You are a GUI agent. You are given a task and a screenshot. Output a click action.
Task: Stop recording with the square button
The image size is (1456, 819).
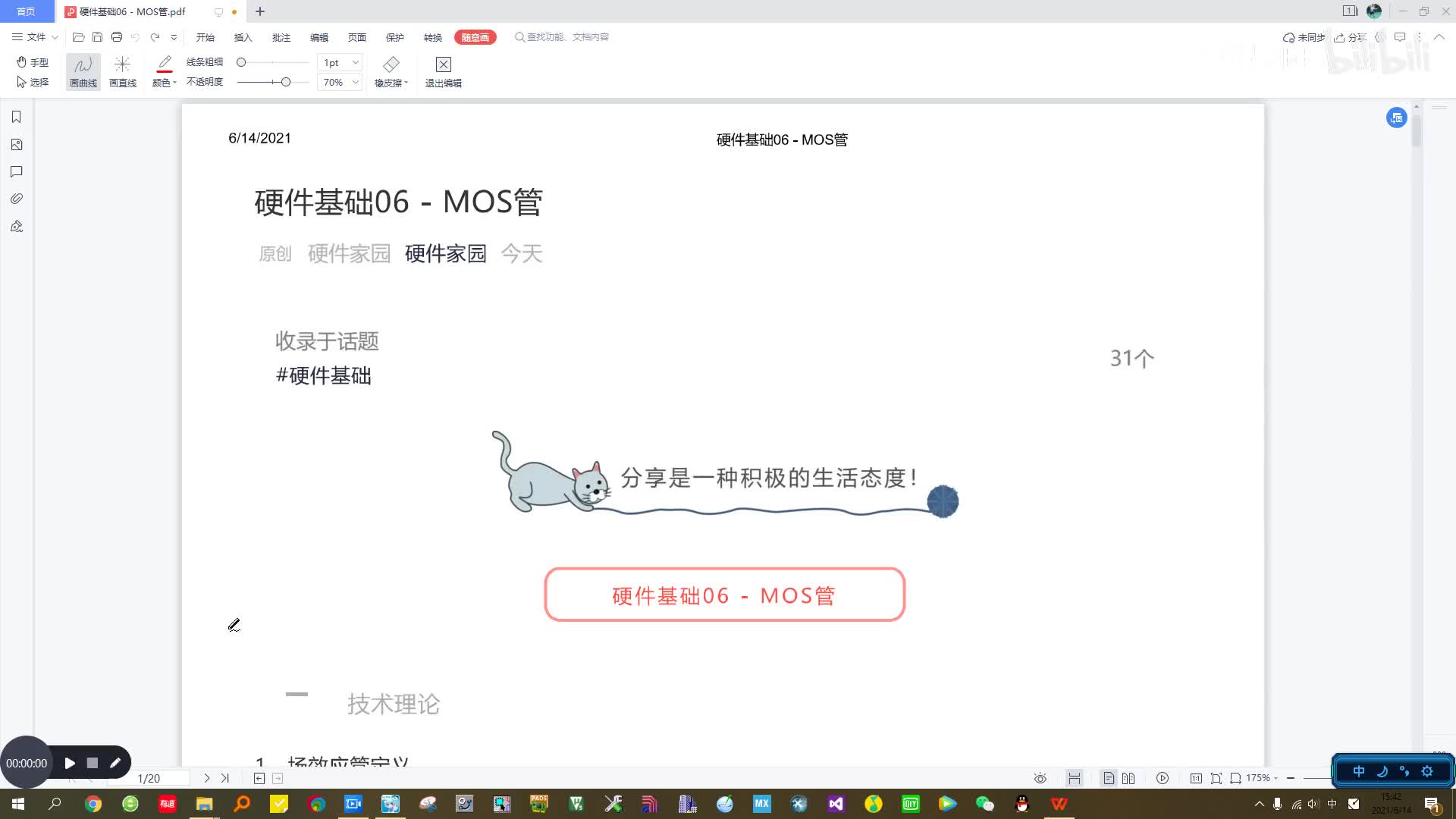pos(92,763)
